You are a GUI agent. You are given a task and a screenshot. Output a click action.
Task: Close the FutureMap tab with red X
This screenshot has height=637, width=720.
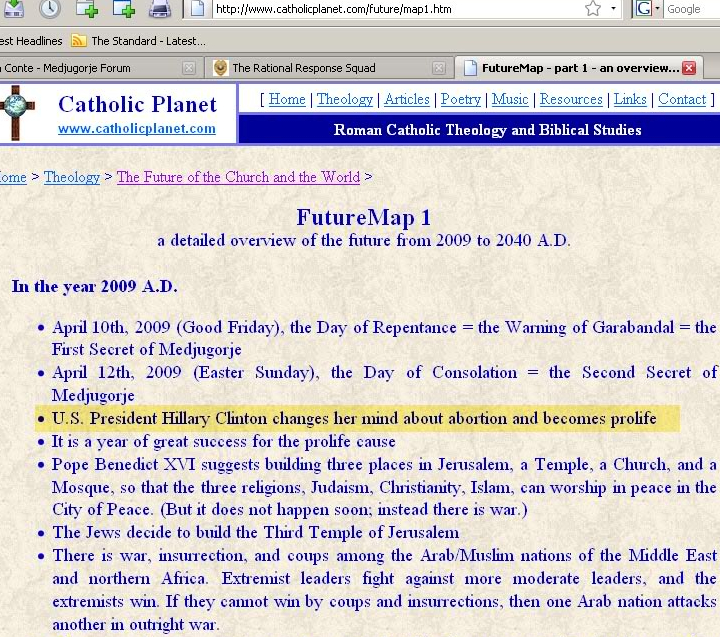[x=689, y=68]
